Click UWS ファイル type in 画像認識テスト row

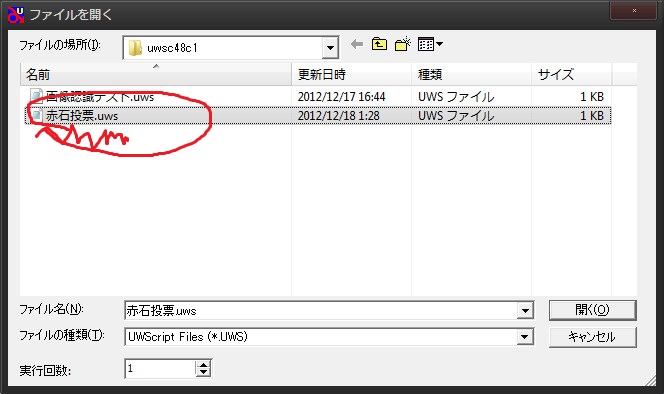(456, 97)
